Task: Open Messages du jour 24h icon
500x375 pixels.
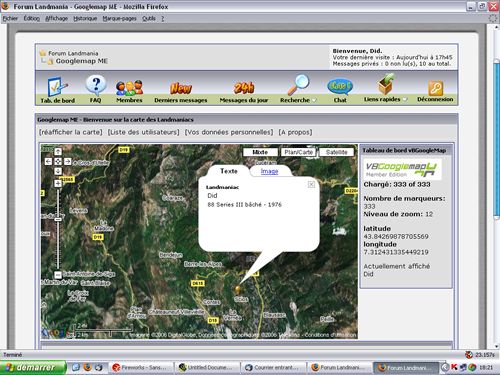Action: pos(244,88)
